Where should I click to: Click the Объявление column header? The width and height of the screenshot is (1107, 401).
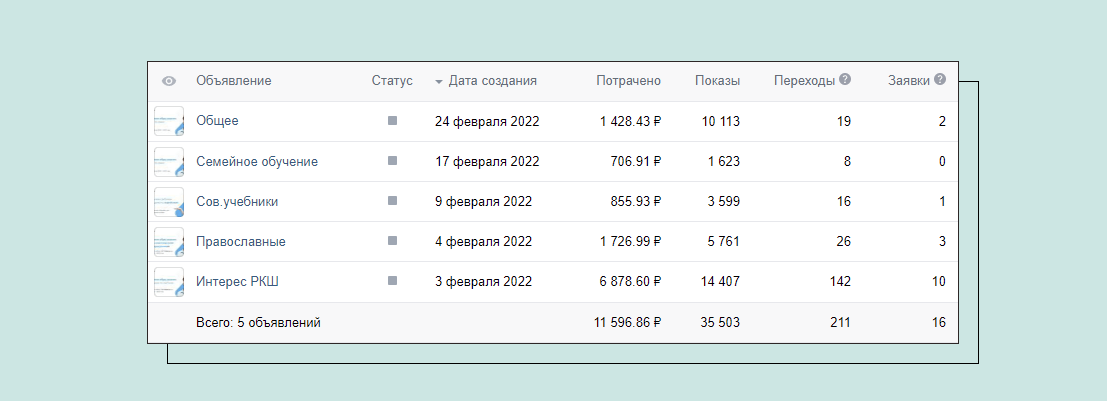[x=233, y=81]
